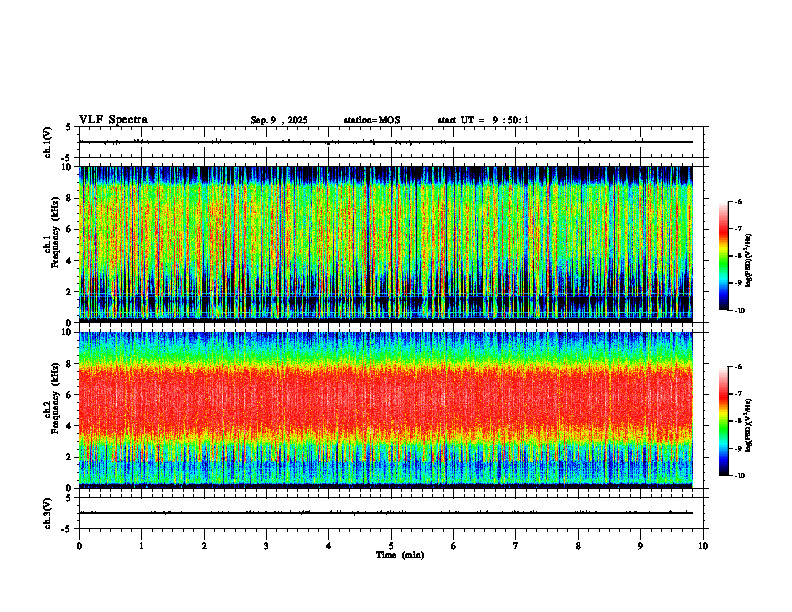
Task: Click the "-6" tick of ch.1 colorbar
Action: (738, 201)
